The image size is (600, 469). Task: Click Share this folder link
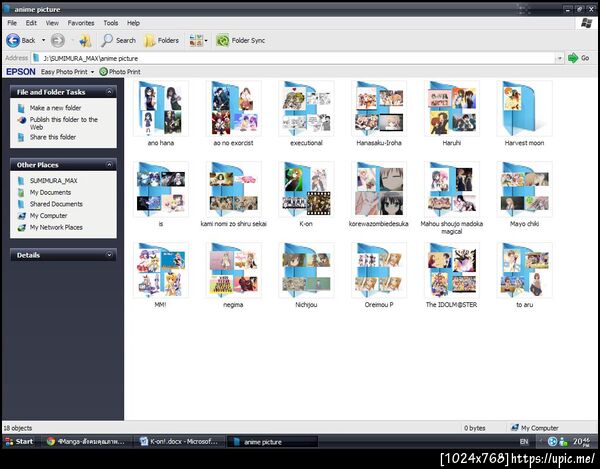pyautogui.click(x=53, y=137)
